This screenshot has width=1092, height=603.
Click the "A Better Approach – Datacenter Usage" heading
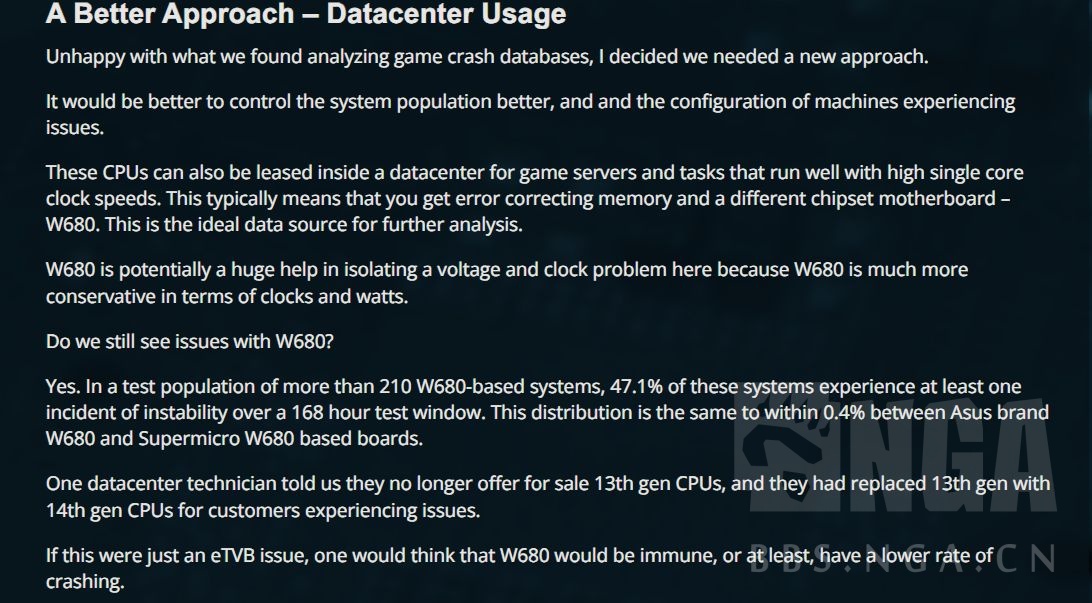point(305,15)
